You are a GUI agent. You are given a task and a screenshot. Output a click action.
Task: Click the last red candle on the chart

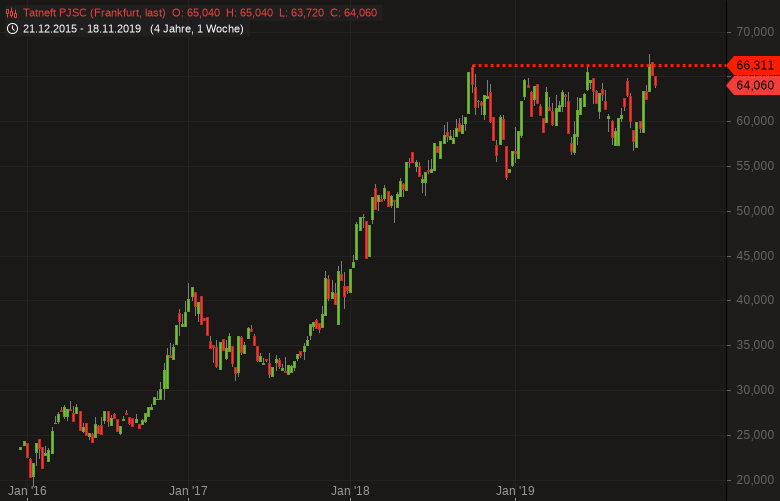[x=656, y=82]
